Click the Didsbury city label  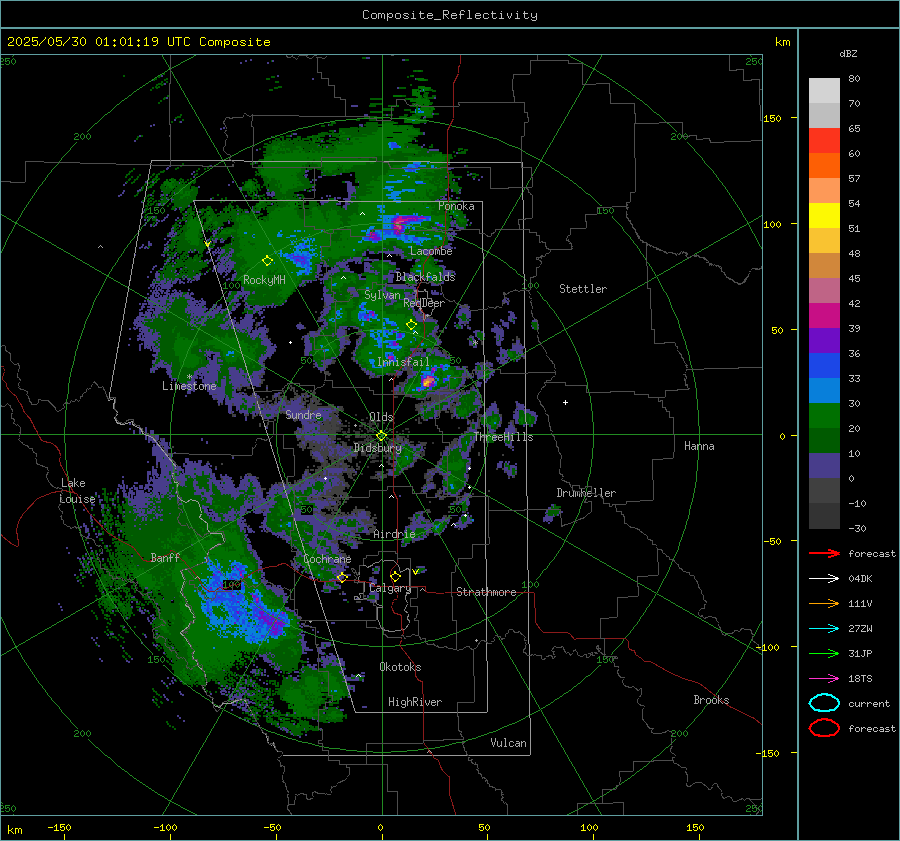(377, 448)
